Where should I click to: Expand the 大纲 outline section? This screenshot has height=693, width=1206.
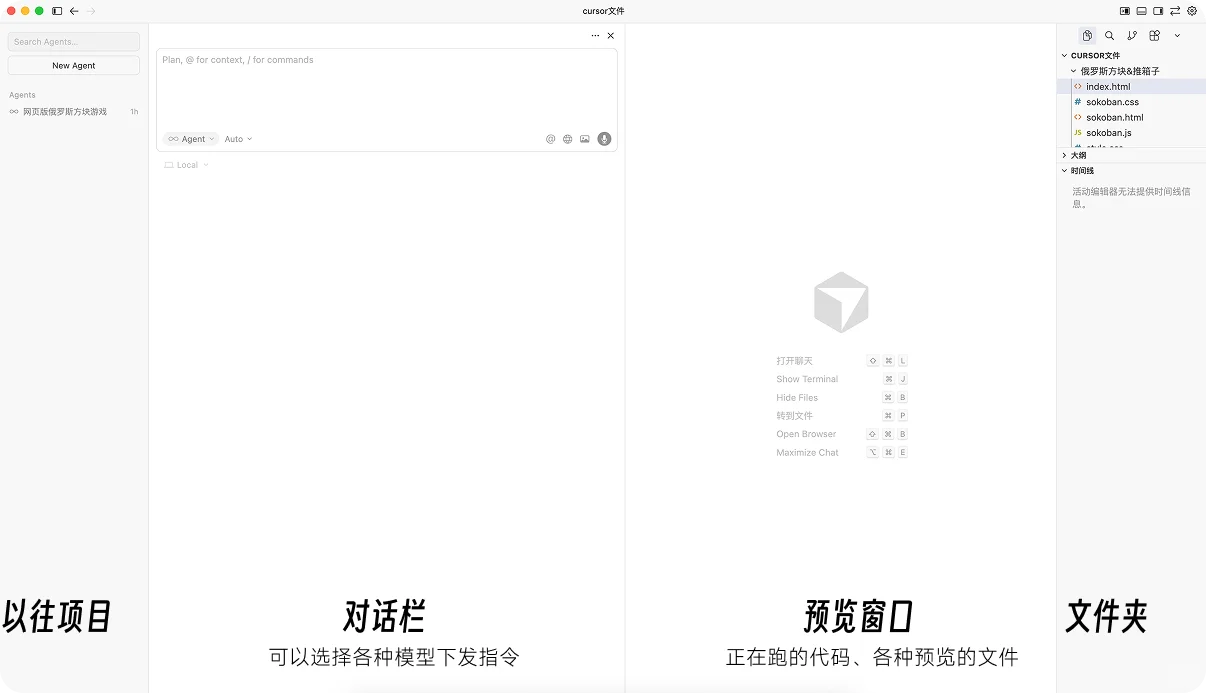[1065, 155]
